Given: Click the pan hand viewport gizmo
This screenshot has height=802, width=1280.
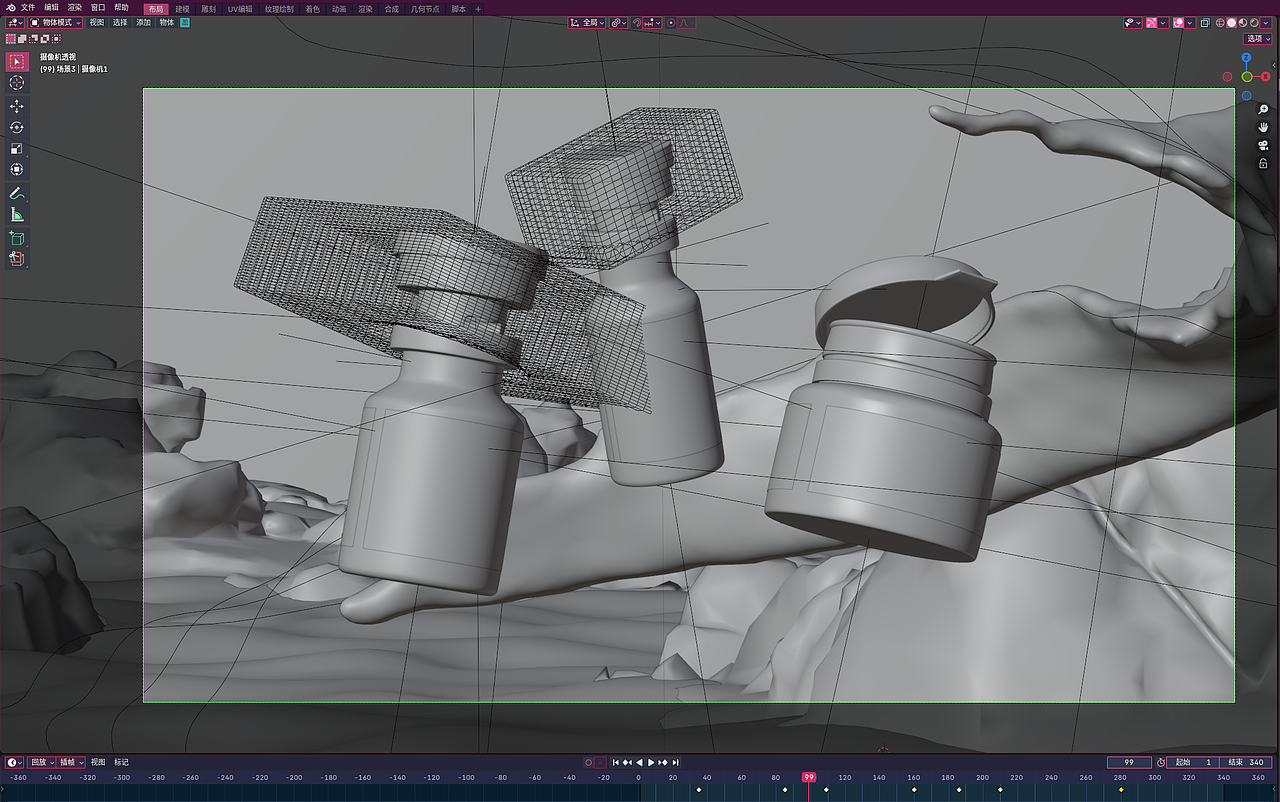Looking at the screenshot, I should coord(1263,127).
